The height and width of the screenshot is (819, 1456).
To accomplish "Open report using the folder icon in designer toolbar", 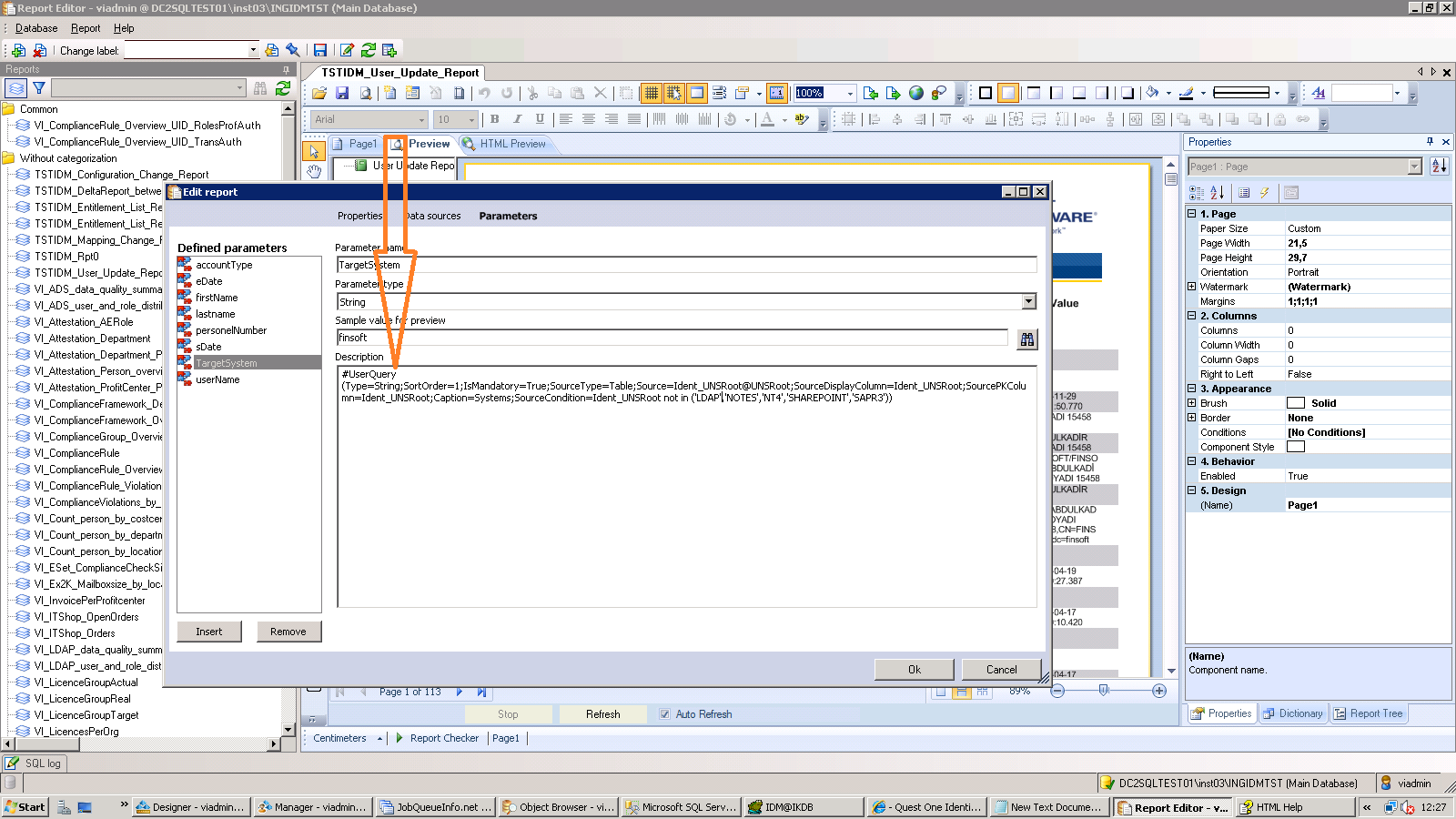I will pos(319,93).
